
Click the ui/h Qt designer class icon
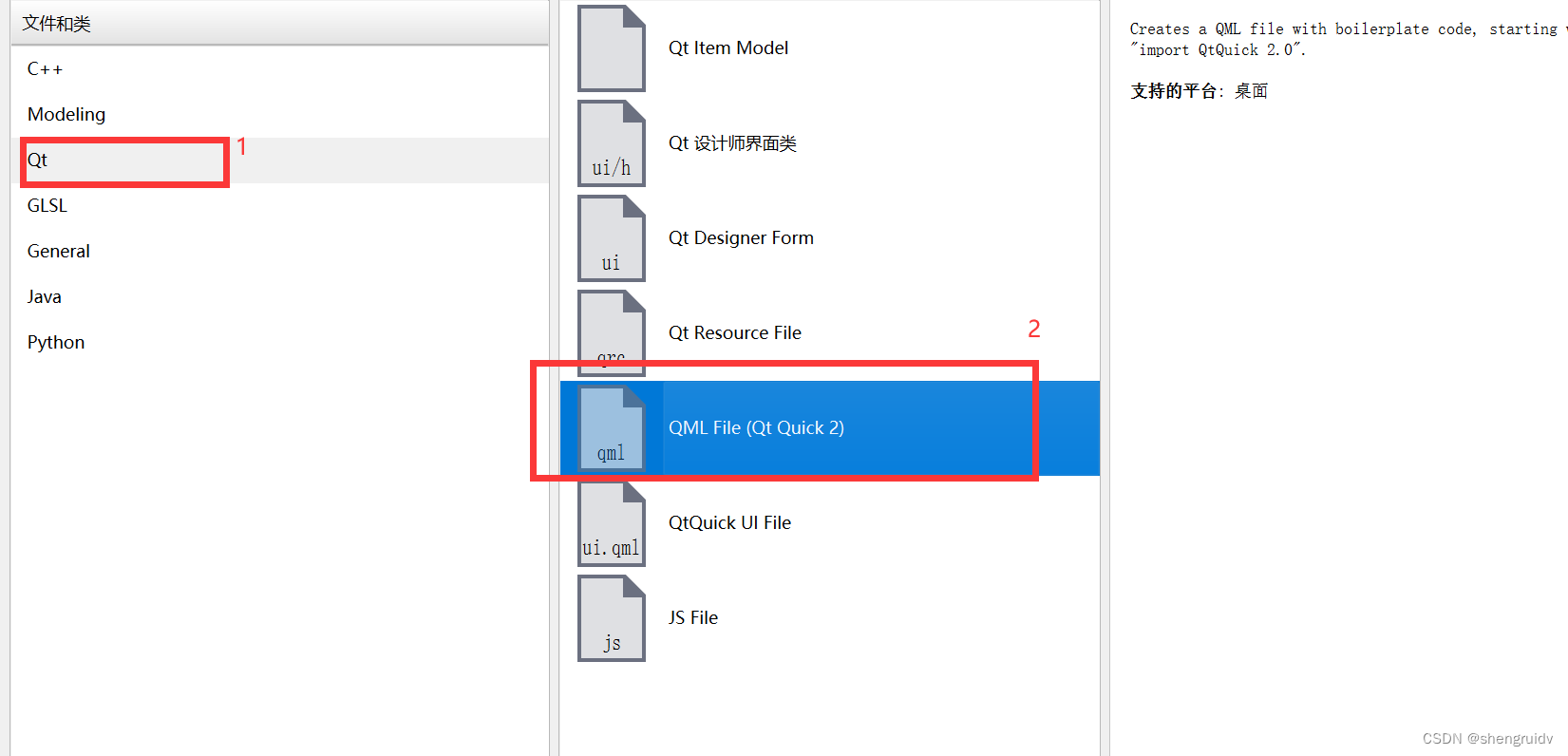[x=612, y=143]
